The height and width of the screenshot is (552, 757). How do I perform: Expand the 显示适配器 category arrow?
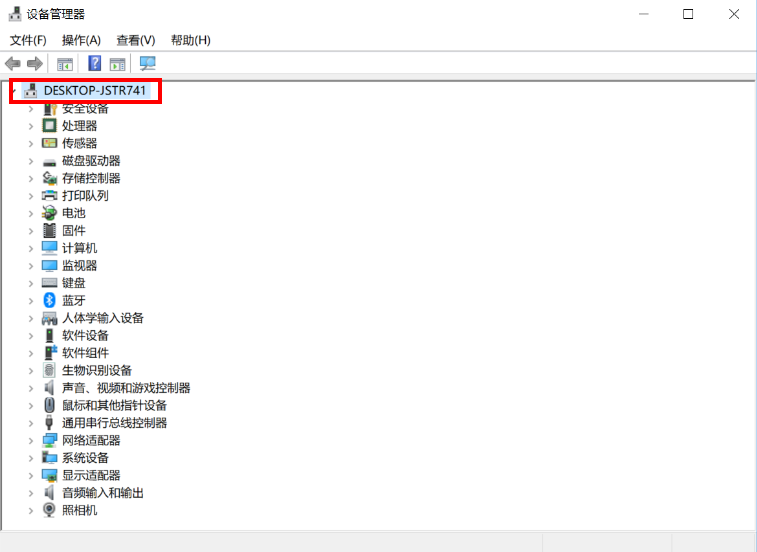pos(31,475)
